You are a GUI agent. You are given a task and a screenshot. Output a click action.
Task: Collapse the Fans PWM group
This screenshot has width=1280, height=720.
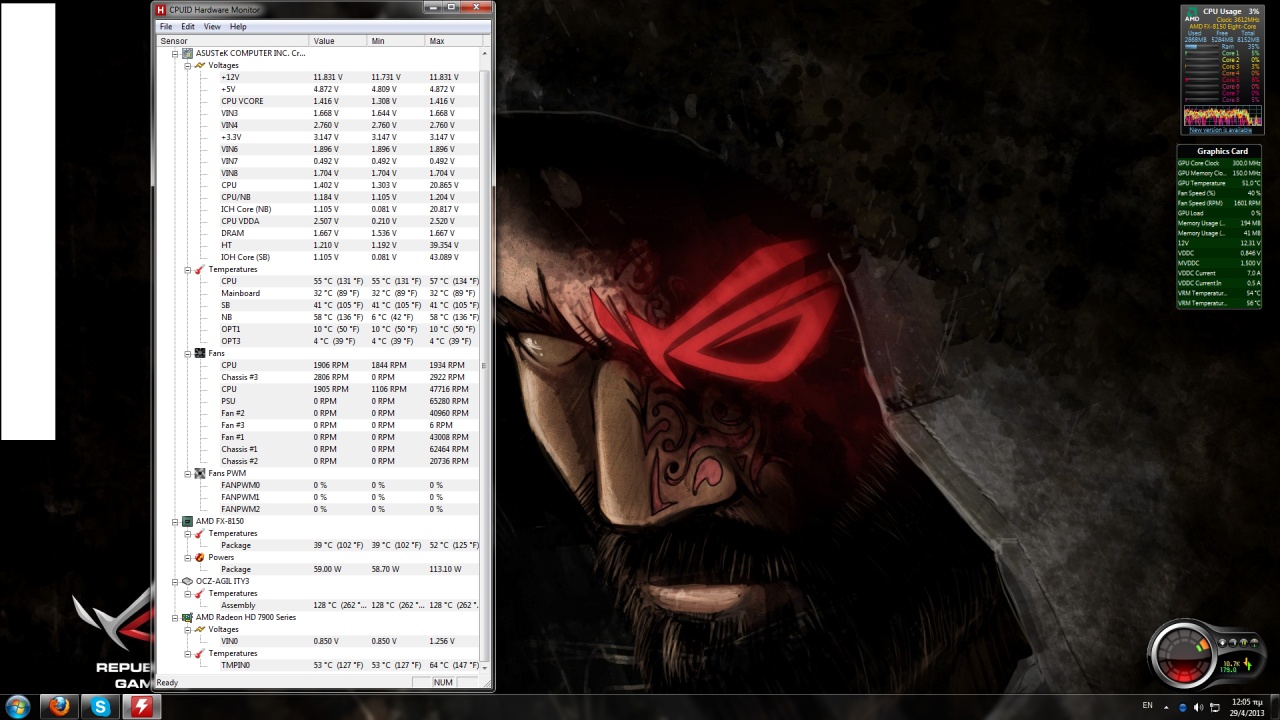click(187, 473)
